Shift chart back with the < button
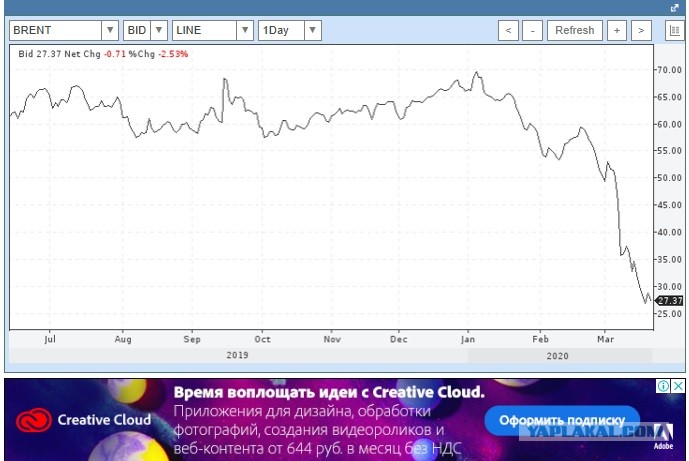Viewport: 689px width, 461px height. click(508, 30)
